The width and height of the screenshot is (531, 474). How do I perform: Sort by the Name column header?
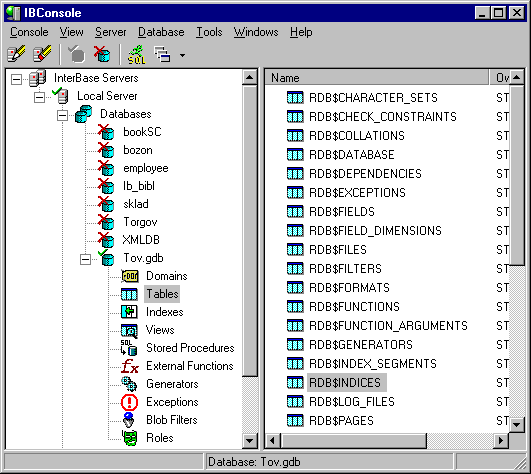377,78
